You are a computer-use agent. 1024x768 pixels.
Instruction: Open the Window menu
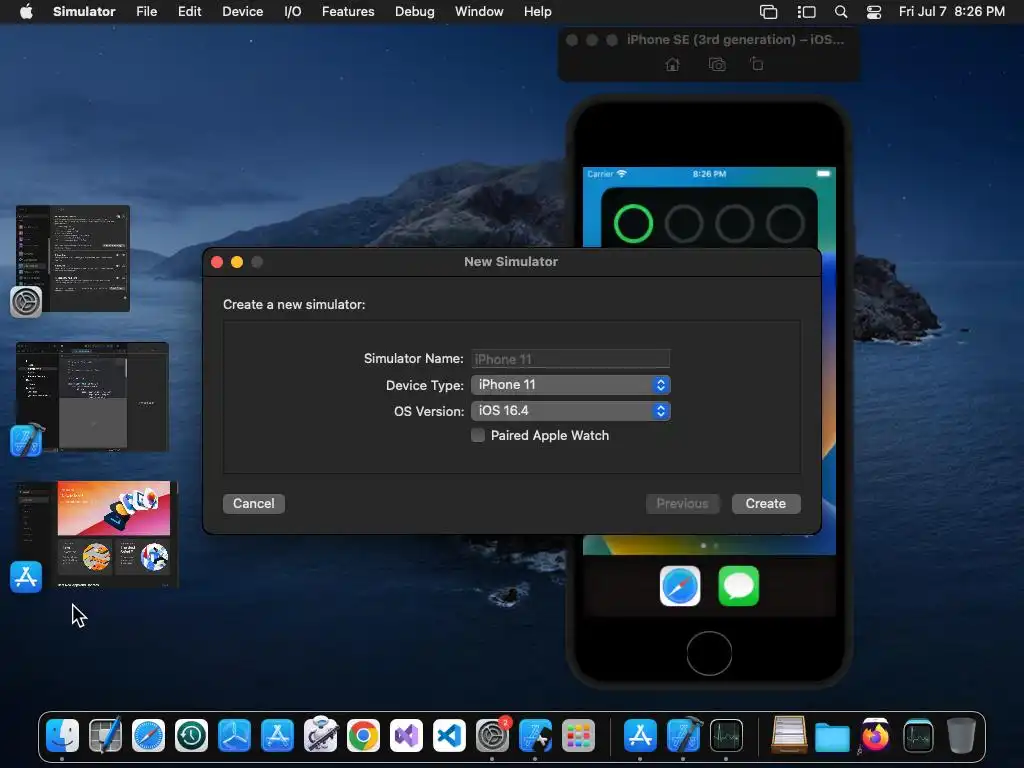pyautogui.click(x=479, y=12)
